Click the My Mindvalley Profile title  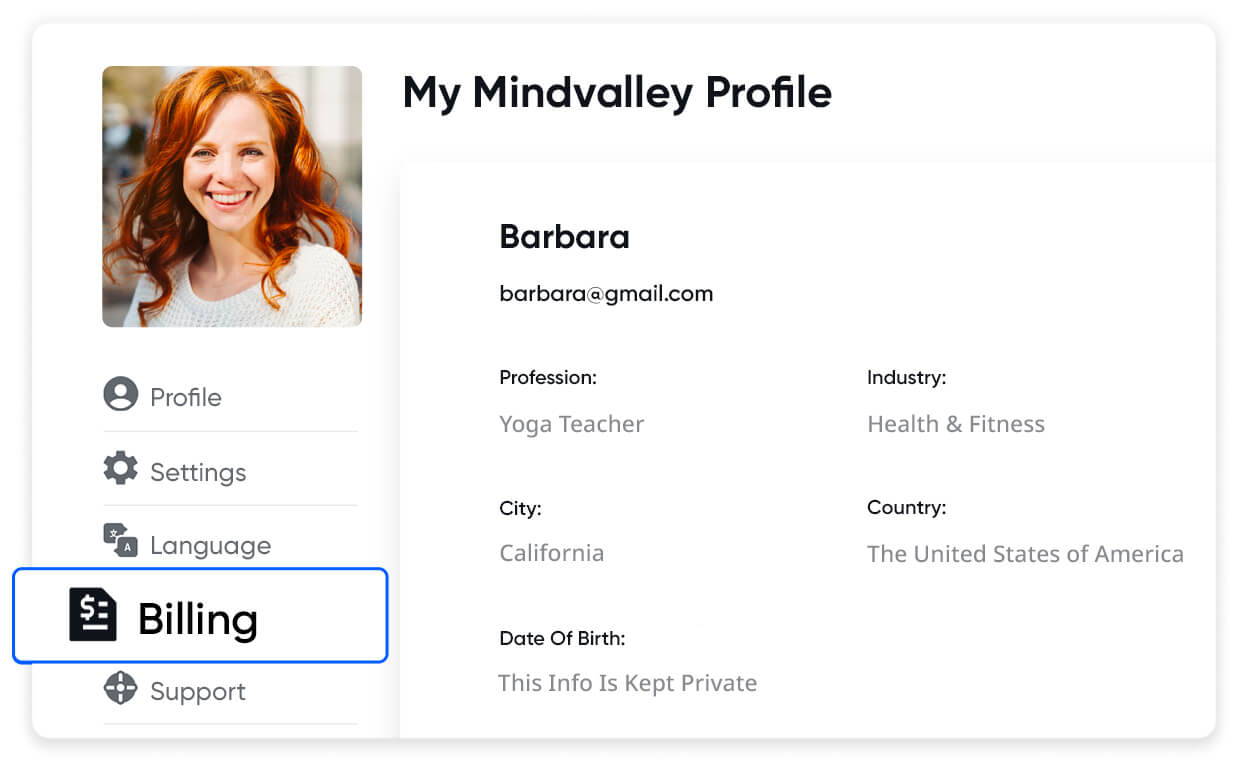tap(617, 93)
